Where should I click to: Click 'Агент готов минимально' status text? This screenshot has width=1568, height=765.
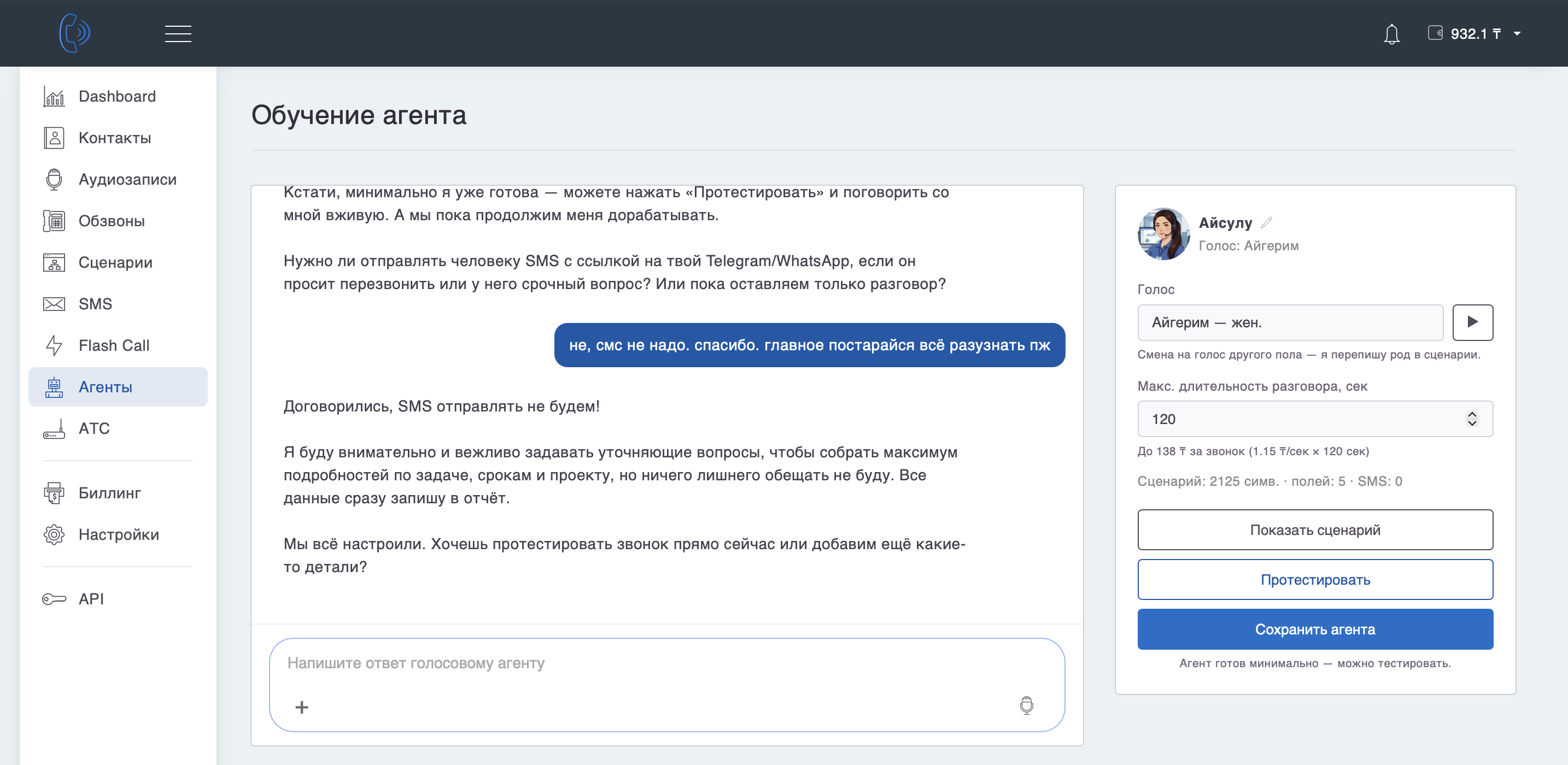[1315, 663]
